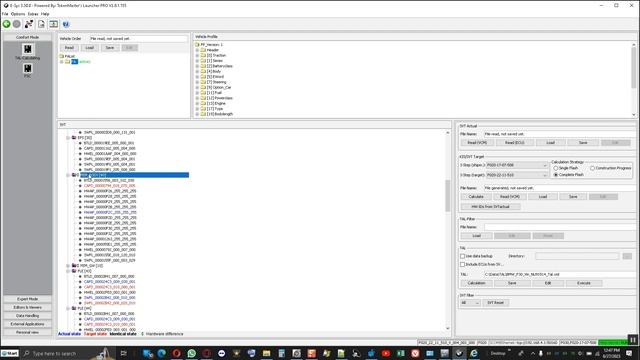
Task: Click the TAL Filter File Name field
Action: (560, 227)
